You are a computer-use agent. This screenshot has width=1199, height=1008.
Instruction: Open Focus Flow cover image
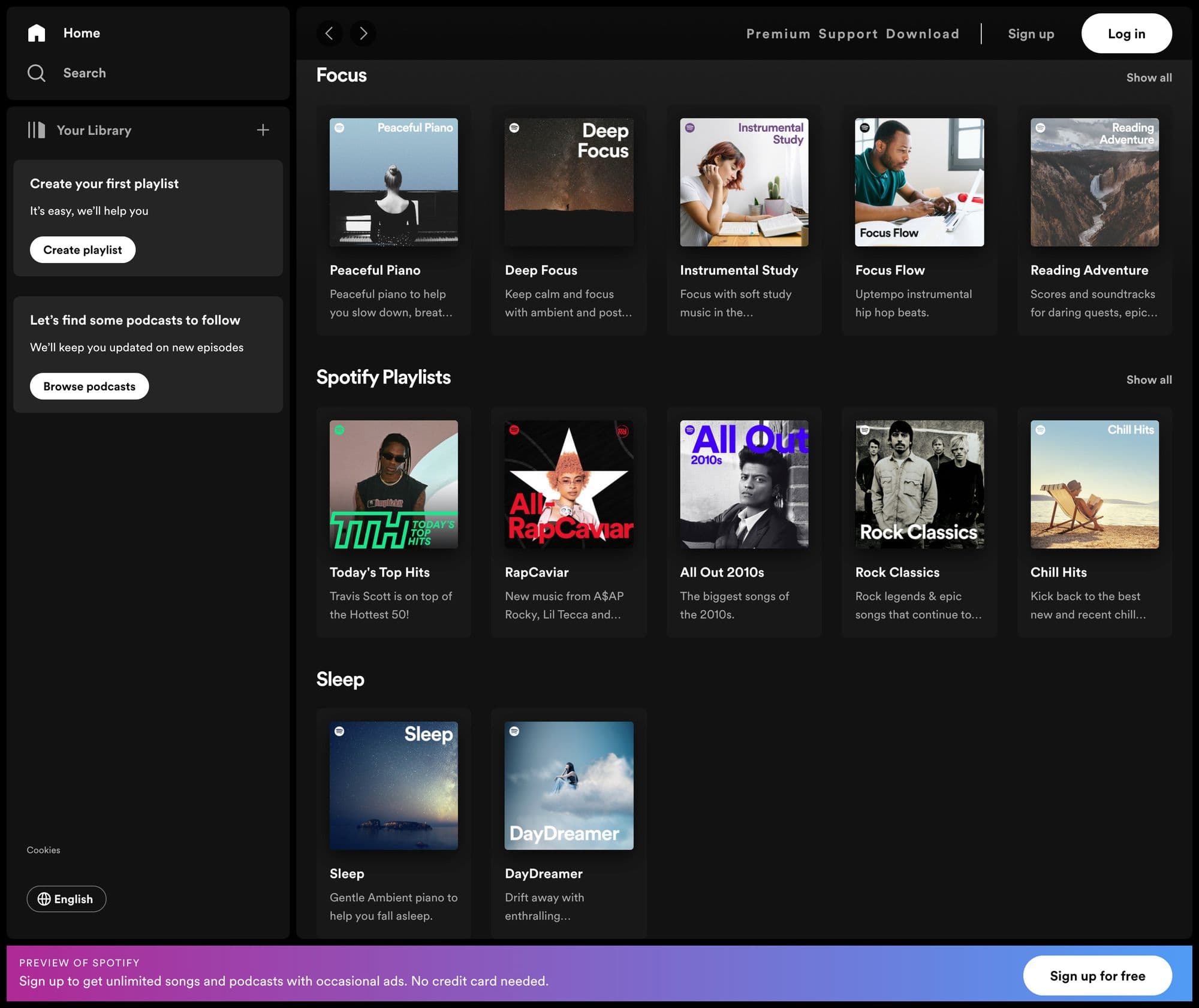coord(920,182)
